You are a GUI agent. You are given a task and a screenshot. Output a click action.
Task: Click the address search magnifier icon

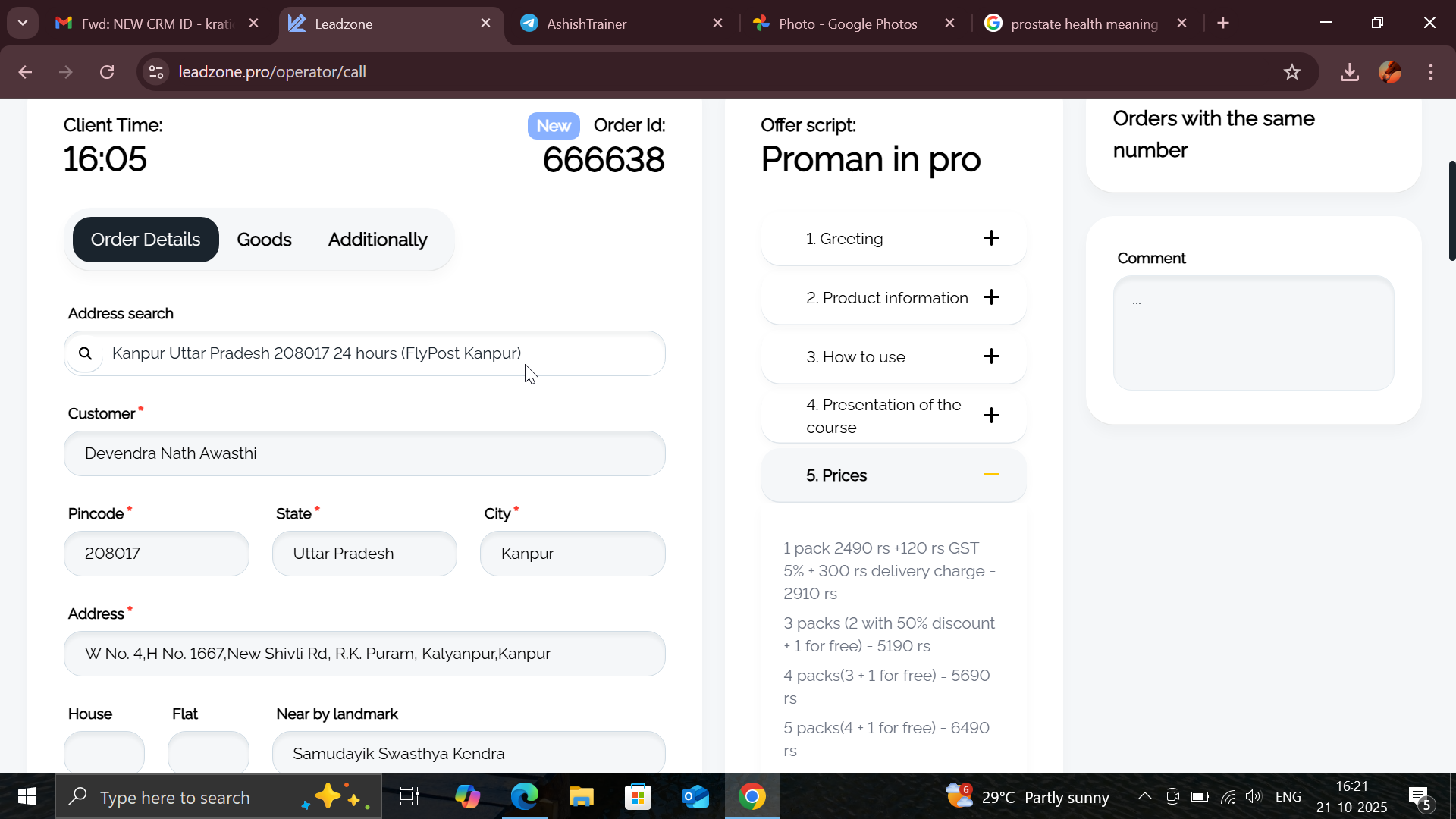click(86, 353)
